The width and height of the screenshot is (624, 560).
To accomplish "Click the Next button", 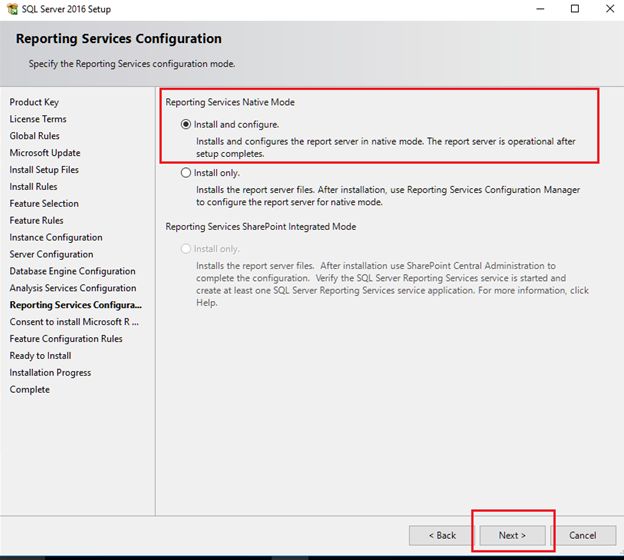I will (511, 535).
